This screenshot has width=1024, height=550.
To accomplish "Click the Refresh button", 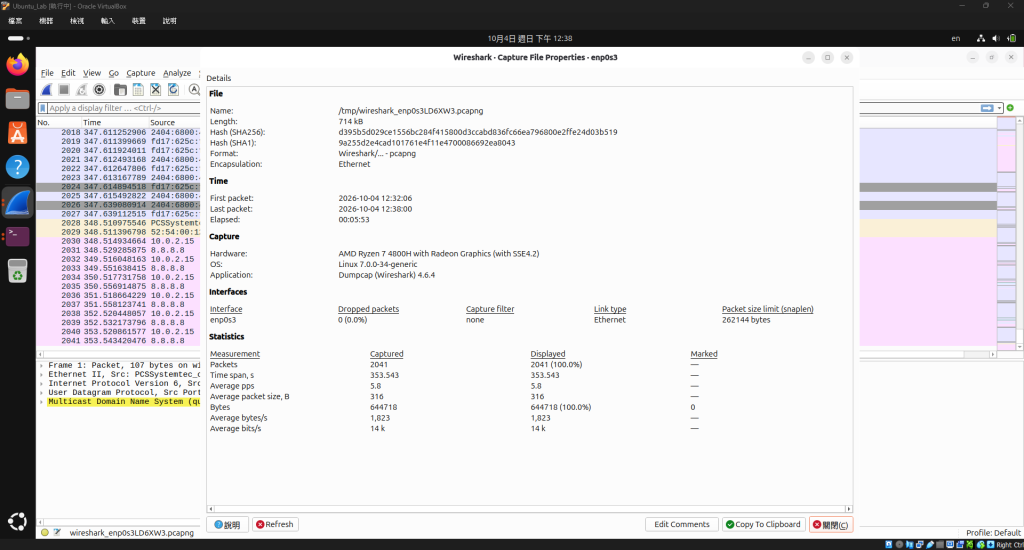I will tap(275, 525).
